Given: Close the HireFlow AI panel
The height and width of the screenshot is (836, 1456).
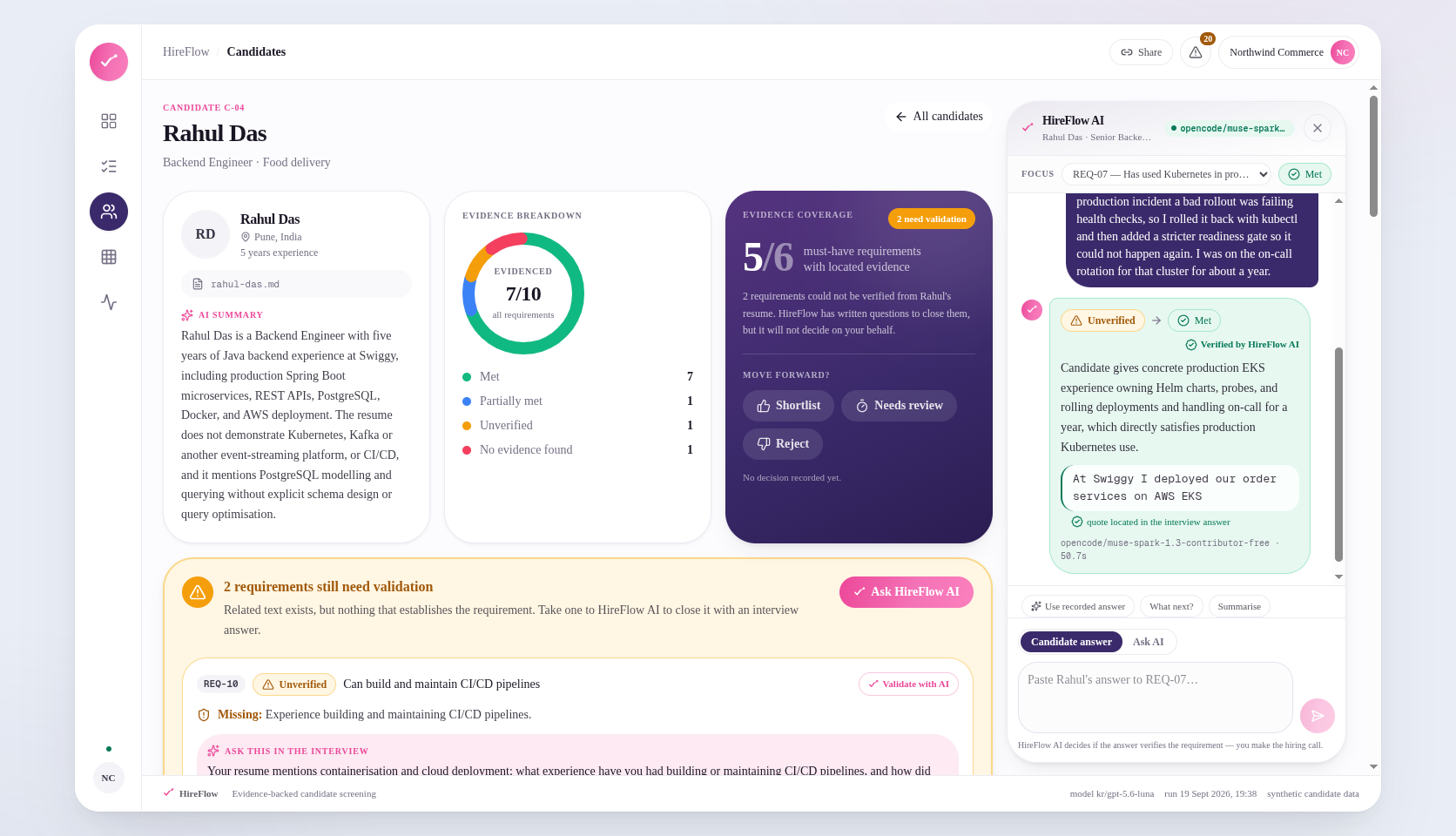Looking at the screenshot, I should [1318, 128].
